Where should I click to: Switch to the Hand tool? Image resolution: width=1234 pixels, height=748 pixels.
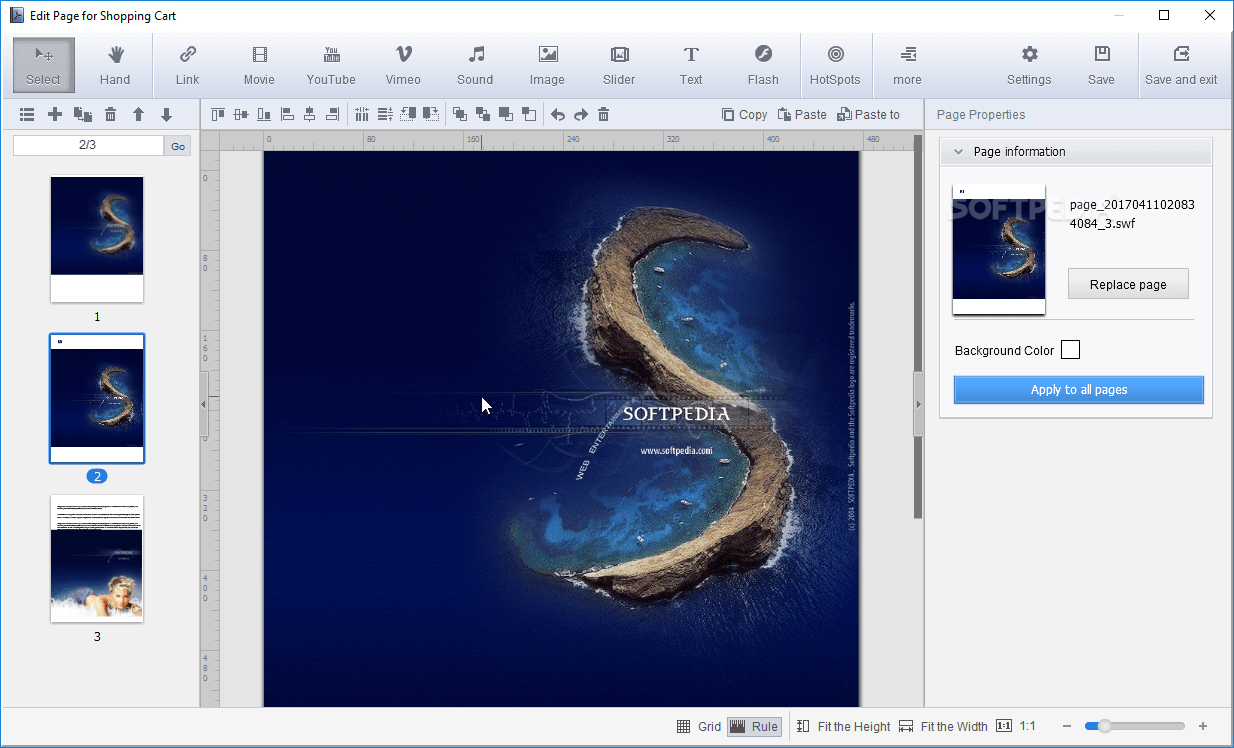pos(115,65)
